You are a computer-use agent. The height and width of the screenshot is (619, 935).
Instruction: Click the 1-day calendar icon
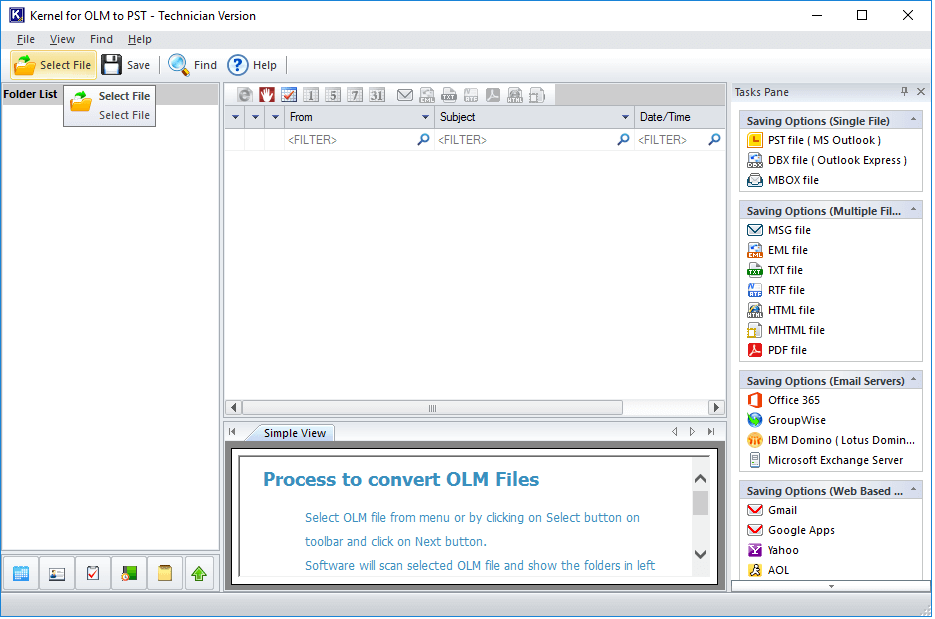click(x=311, y=95)
